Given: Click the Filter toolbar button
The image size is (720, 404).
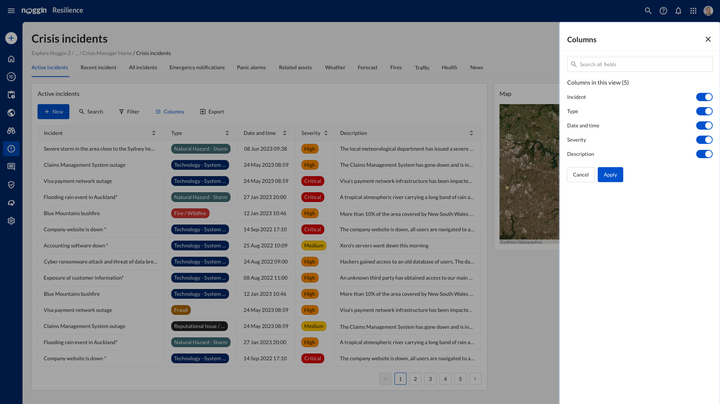Looking at the screenshot, I should coord(129,112).
